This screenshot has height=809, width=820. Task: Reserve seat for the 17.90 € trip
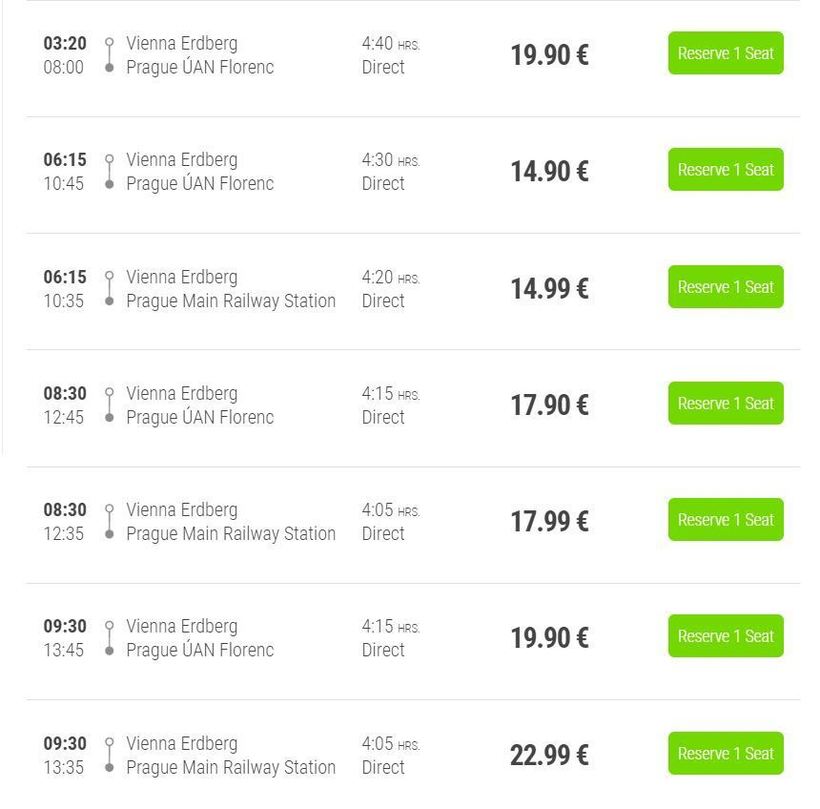point(725,403)
